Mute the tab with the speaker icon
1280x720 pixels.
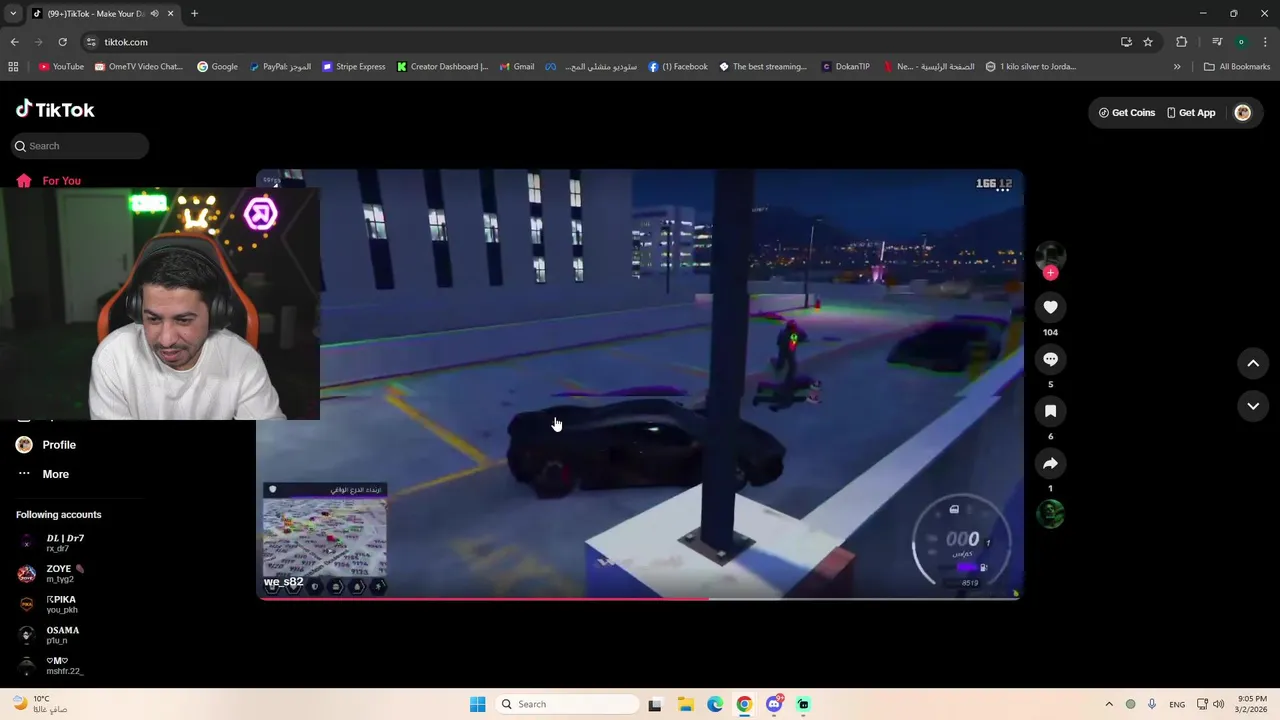(154, 14)
